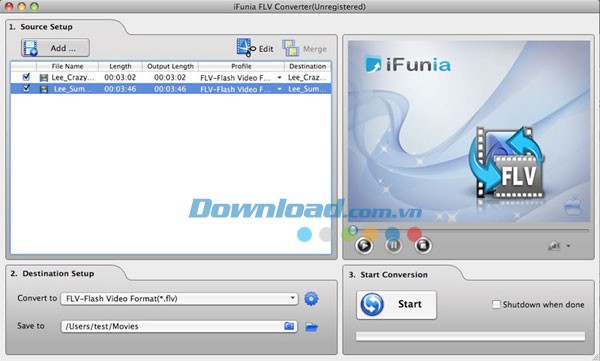This screenshot has height=361, width=600.
Task: Click the green zoom window button
Action: tap(34, 6)
